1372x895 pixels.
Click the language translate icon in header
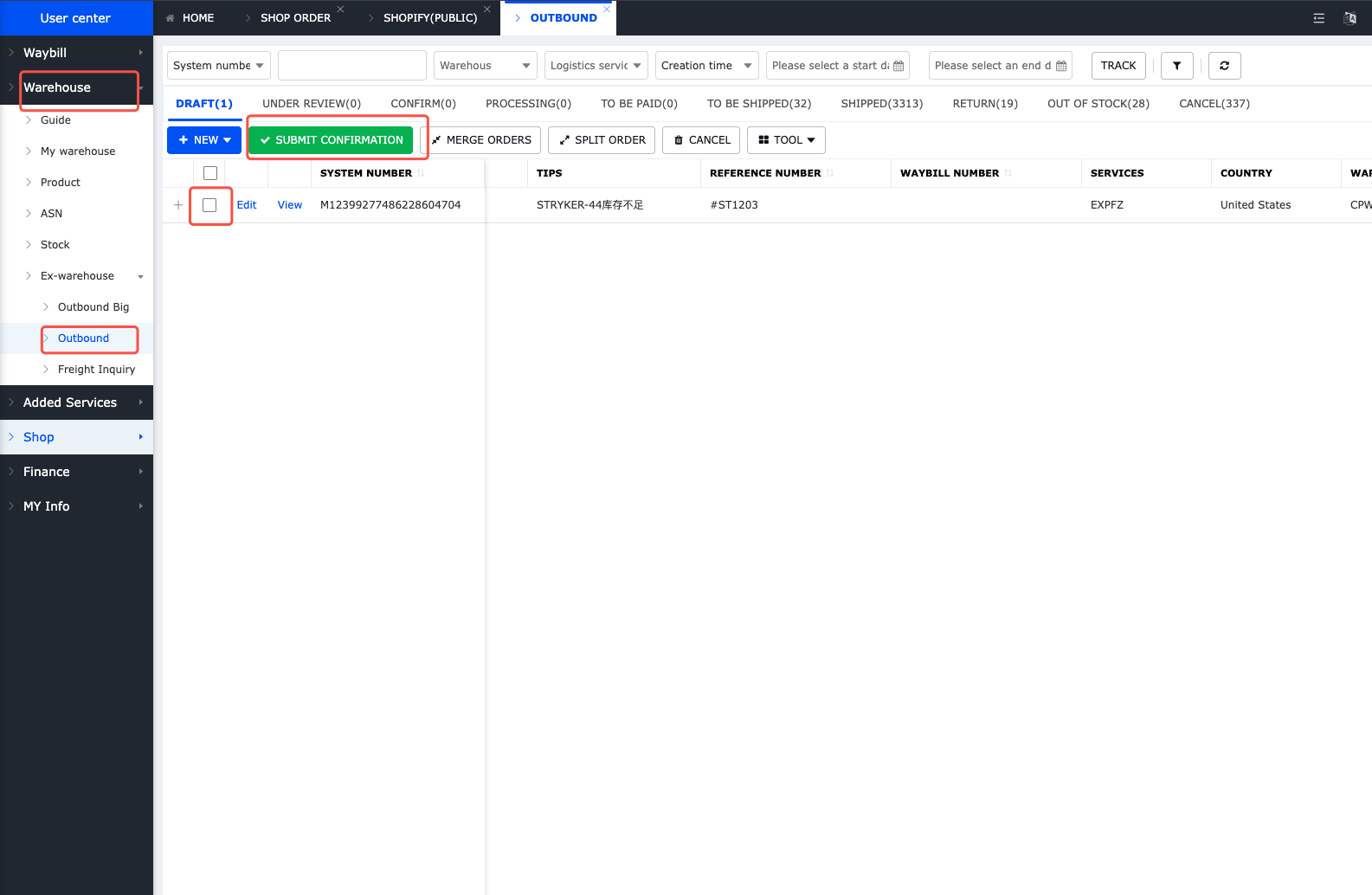coord(1349,17)
